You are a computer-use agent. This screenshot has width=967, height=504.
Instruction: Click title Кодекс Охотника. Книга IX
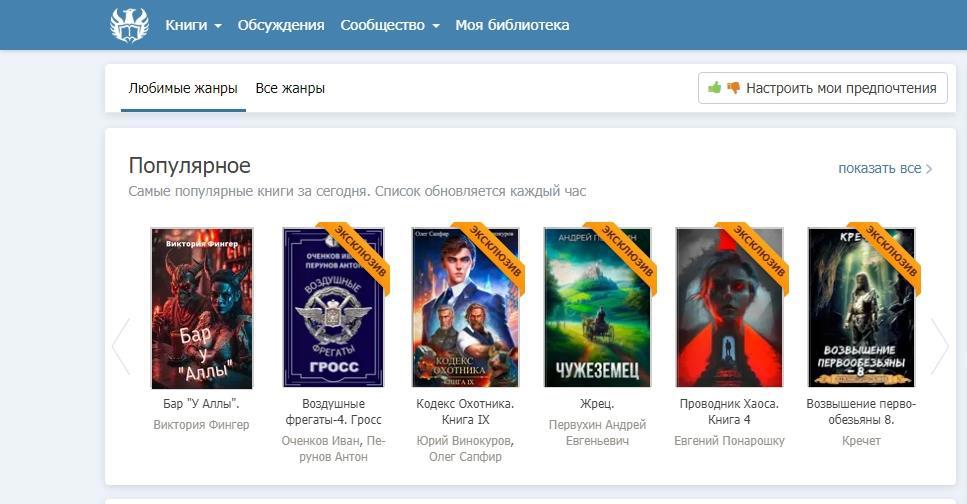pos(465,411)
